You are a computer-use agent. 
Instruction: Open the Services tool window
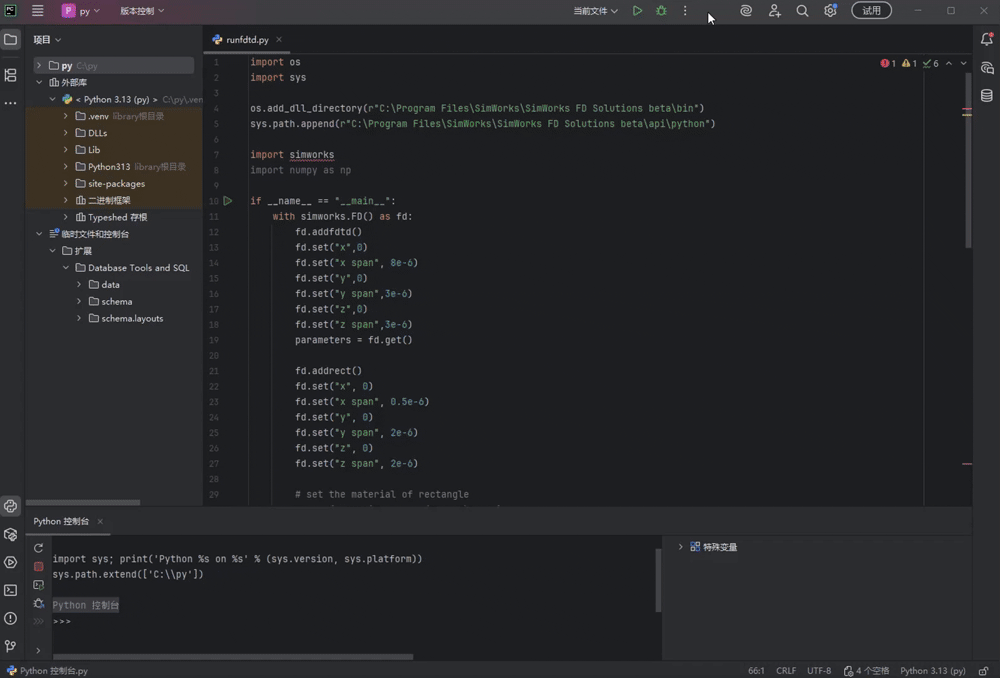pos(11,563)
